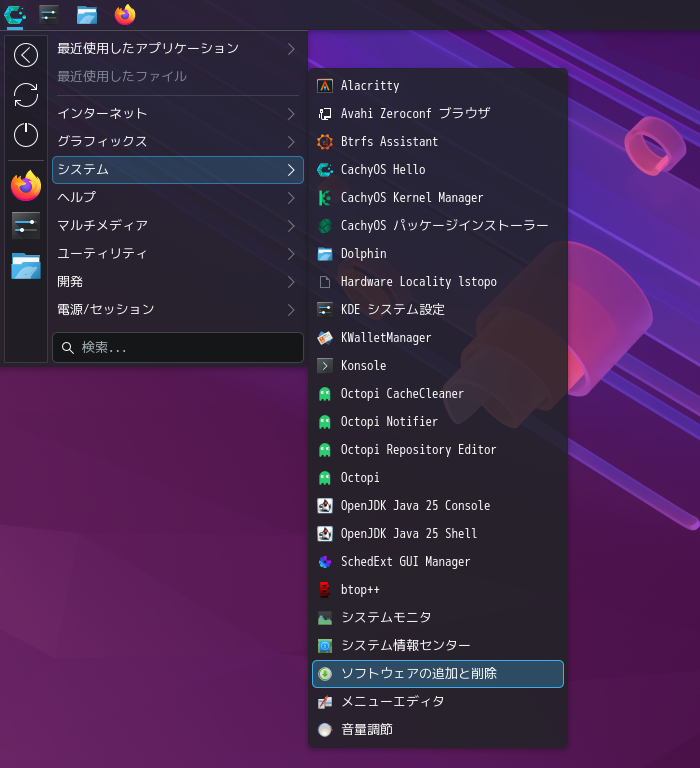Select the 開発 category
The width and height of the screenshot is (700, 768).
tap(178, 282)
